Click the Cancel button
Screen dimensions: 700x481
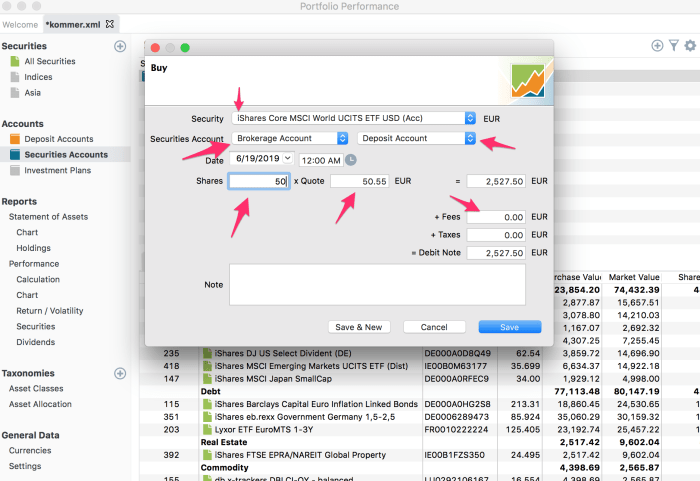(434, 327)
